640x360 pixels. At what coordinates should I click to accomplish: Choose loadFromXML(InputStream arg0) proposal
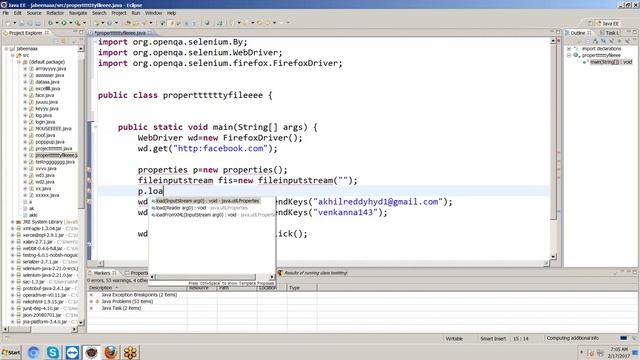pyautogui.click(x=211, y=215)
